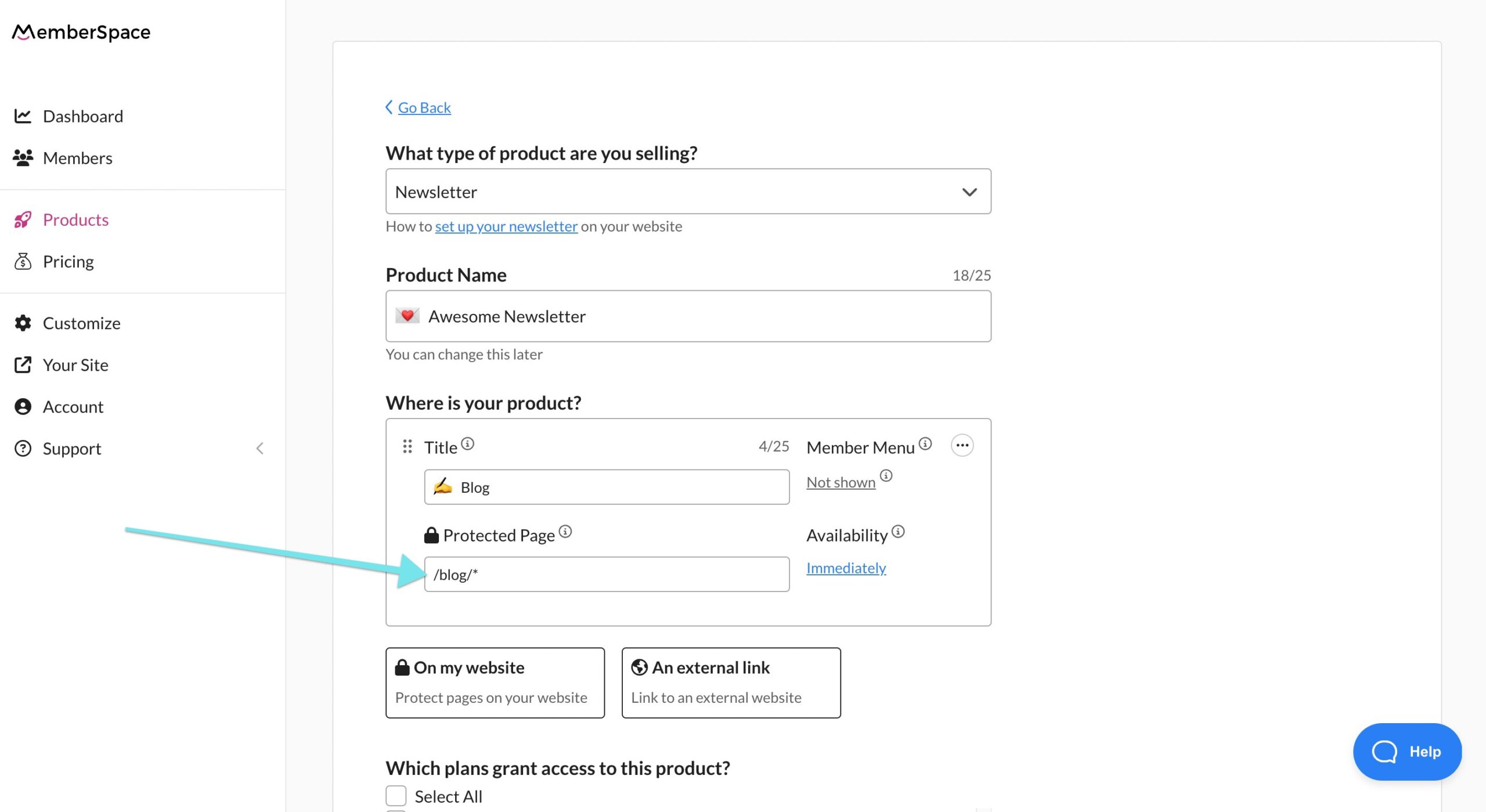This screenshot has width=1486, height=812.
Task: Open the Help chat button
Action: pyautogui.click(x=1407, y=751)
